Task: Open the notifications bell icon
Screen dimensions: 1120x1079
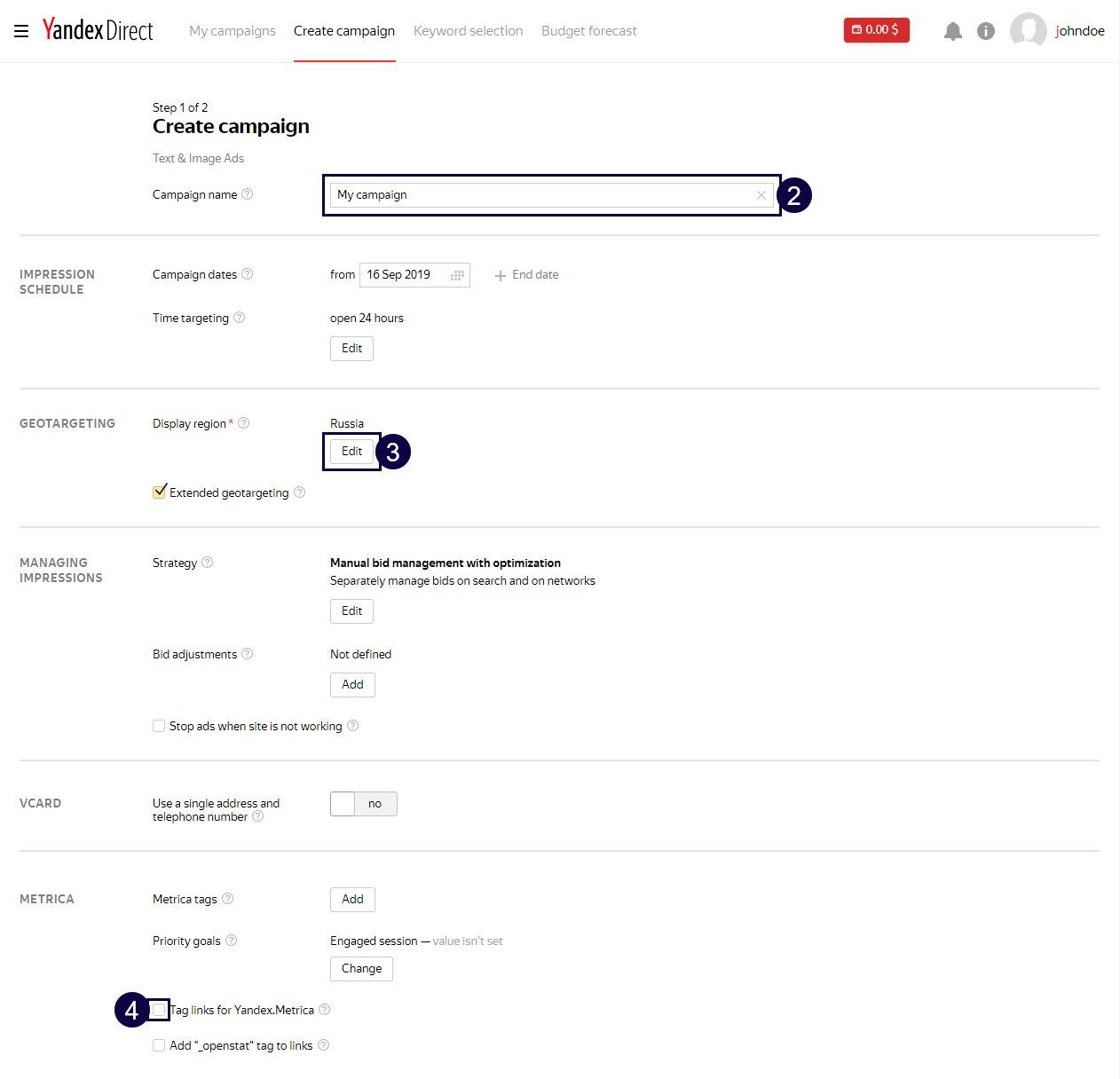Action: (953, 30)
